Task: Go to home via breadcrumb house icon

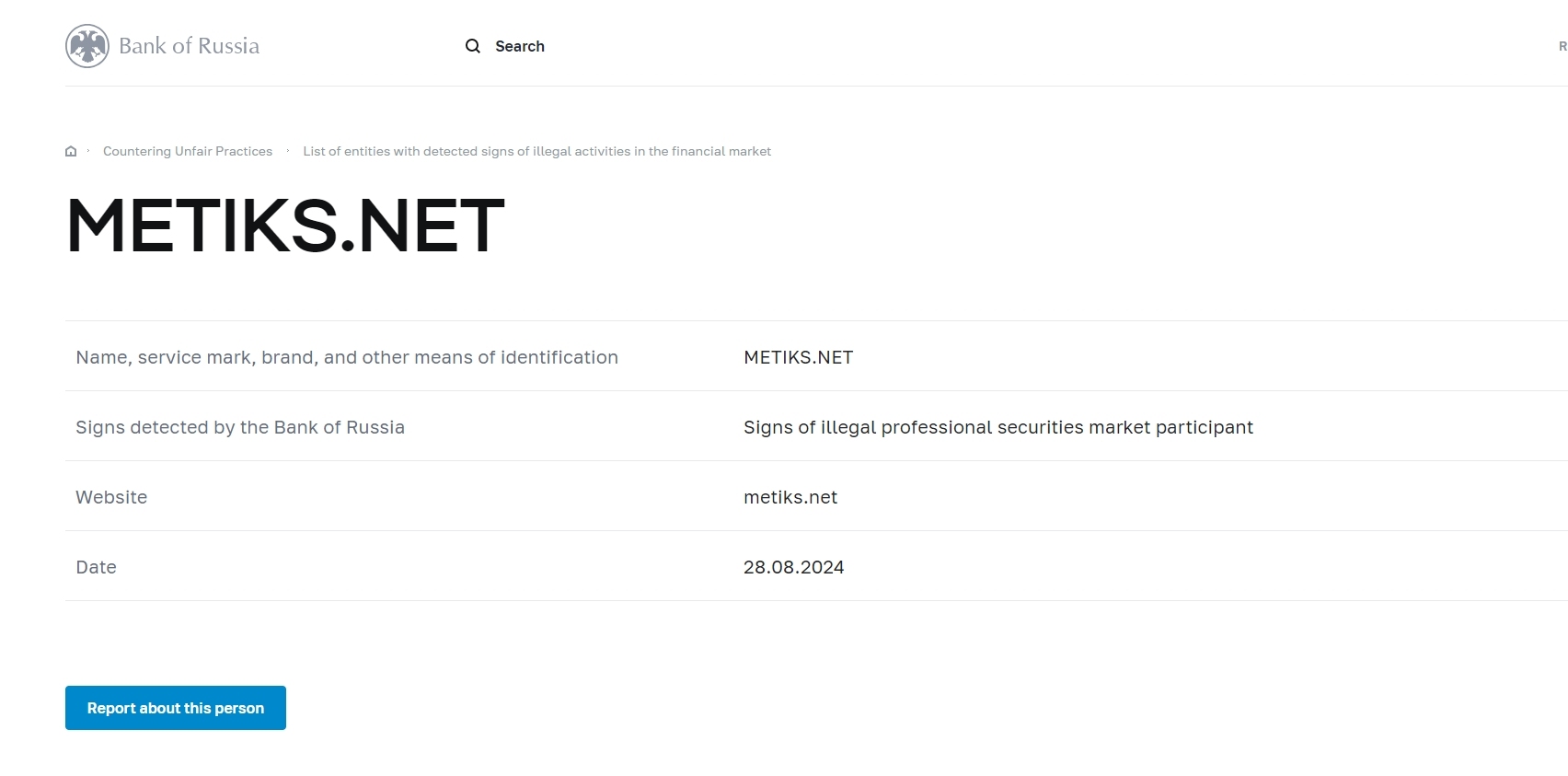Action: (x=71, y=151)
